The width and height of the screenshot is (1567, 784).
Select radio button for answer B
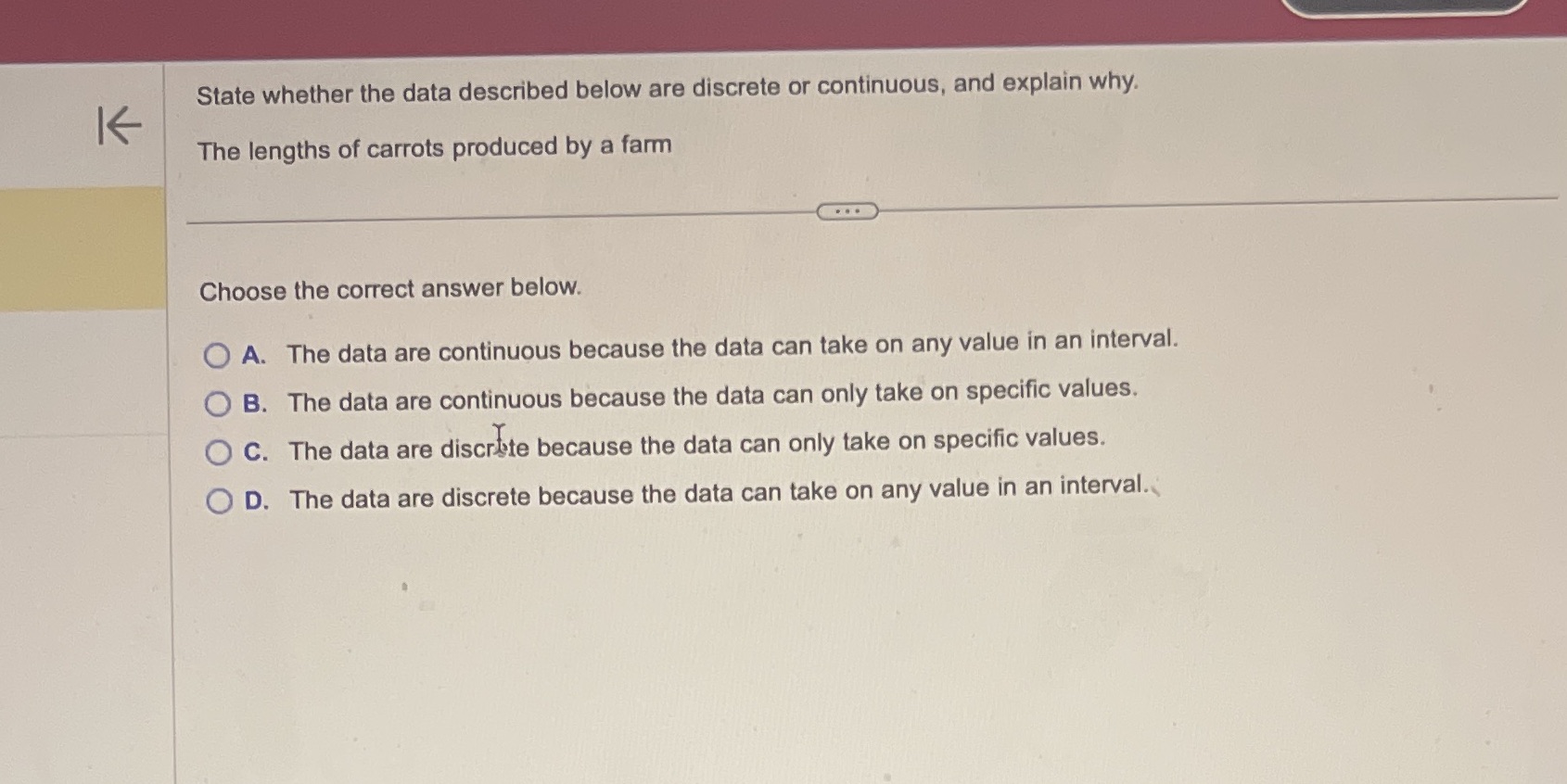click(219, 402)
